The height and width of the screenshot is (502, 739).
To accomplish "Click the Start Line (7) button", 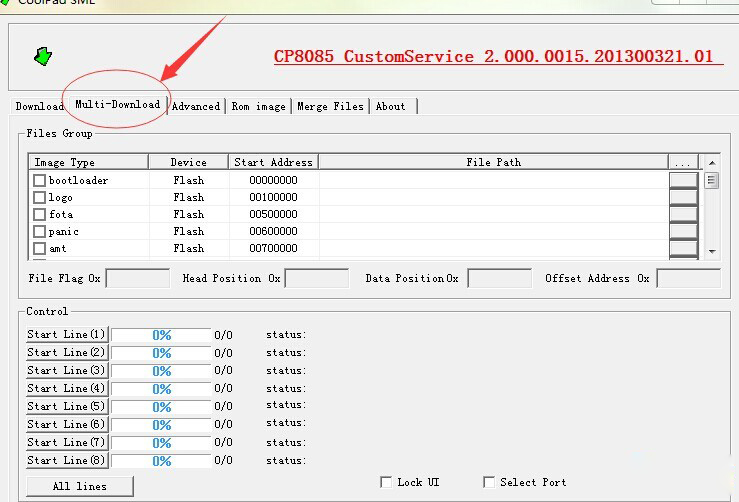I will [x=67, y=442].
